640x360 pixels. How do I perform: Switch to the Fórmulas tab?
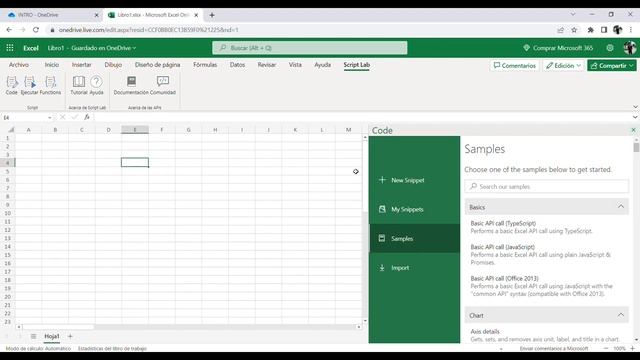(205, 64)
